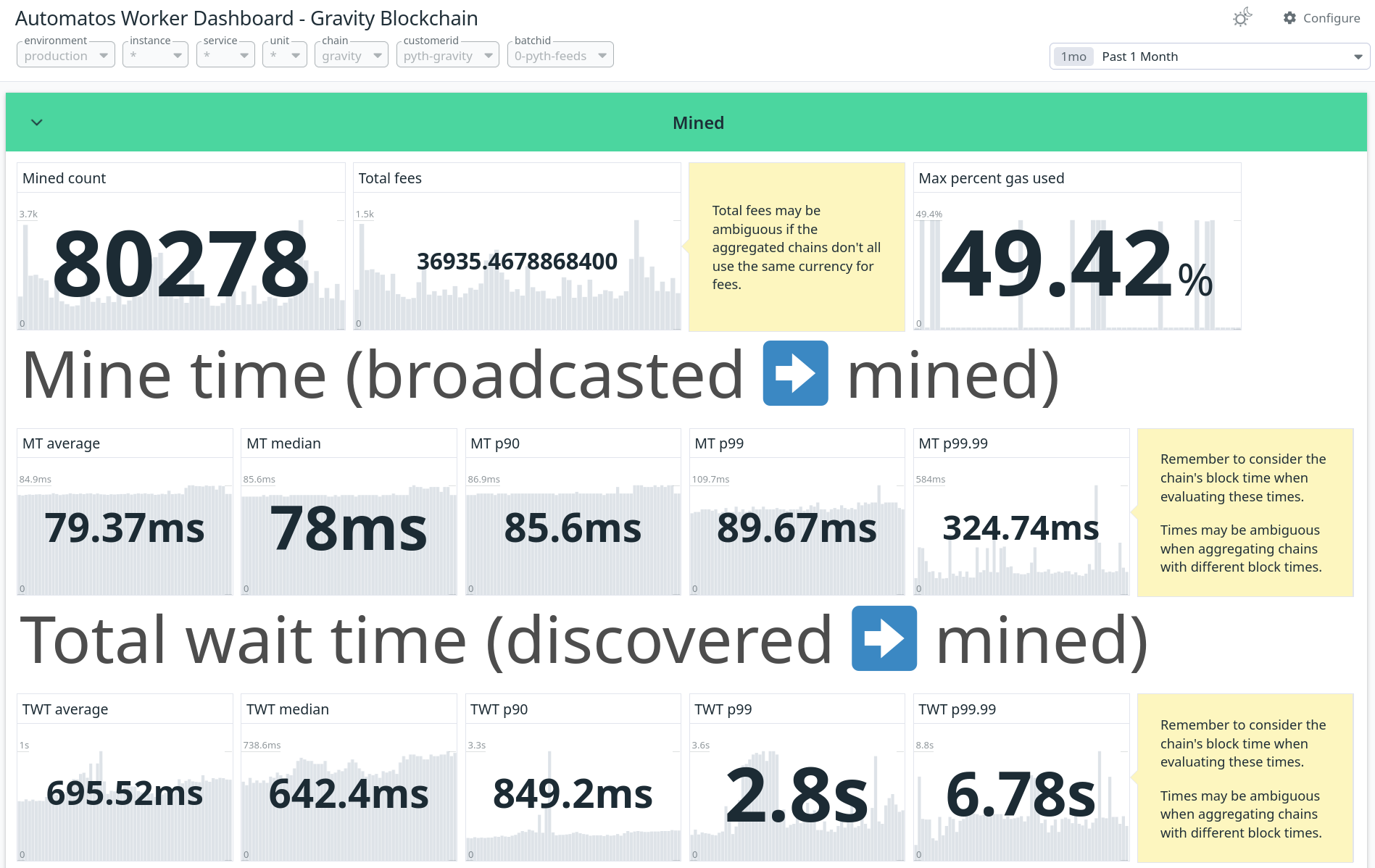Click the TWT p99 widget title
1375x868 pixels.
[723, 709]
